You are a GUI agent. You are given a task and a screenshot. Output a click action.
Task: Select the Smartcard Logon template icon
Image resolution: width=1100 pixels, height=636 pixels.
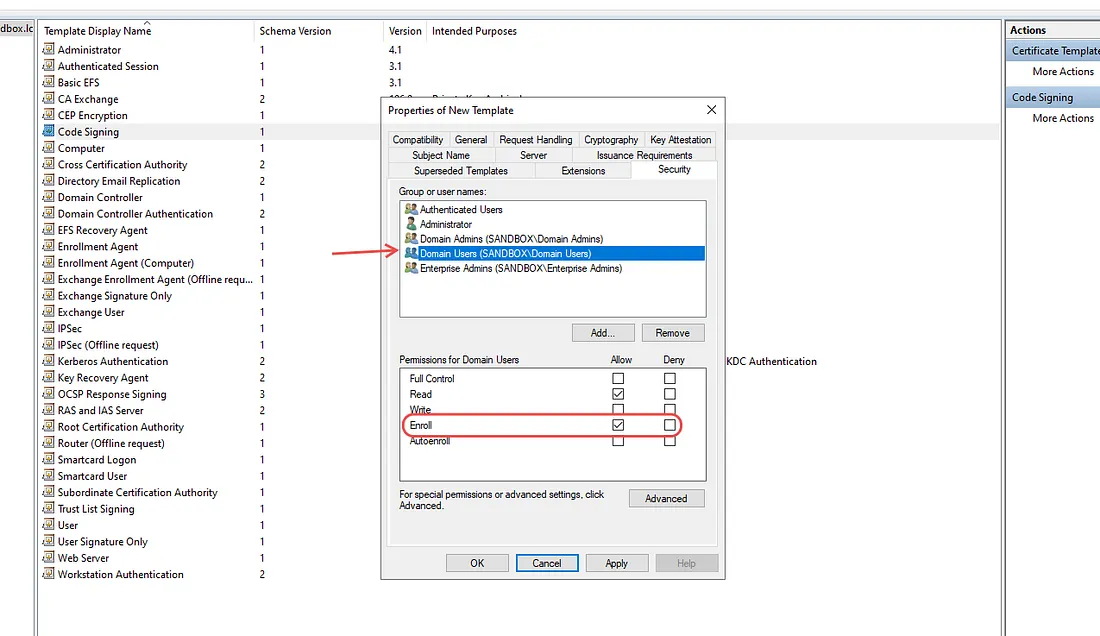point(48,460)
